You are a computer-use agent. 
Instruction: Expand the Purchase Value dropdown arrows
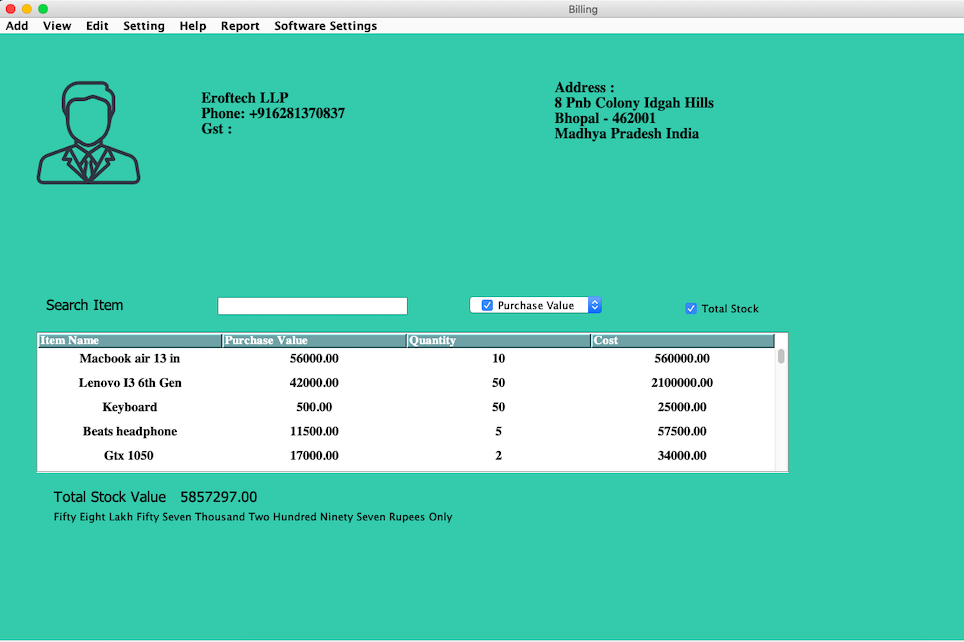[594, 306]
